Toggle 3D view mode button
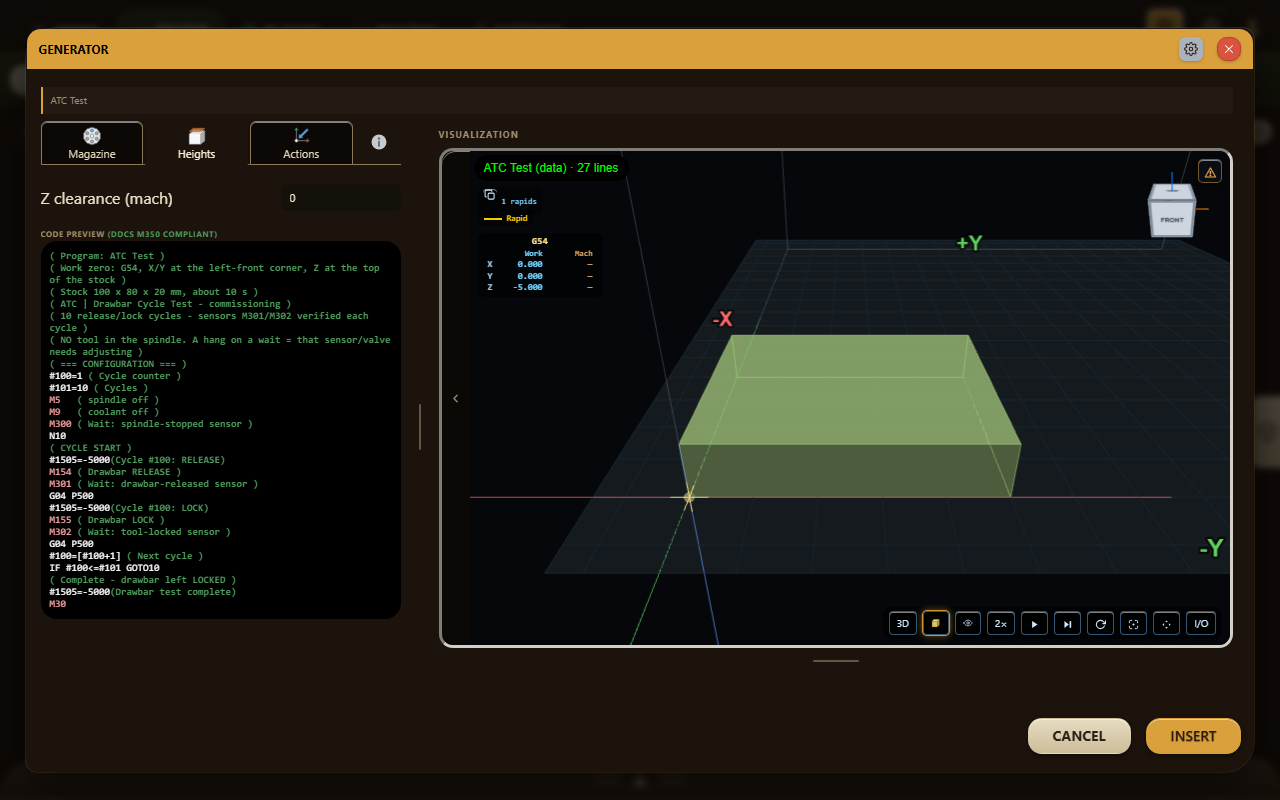The height and width of the screenshot is (800, 1280). tap(903, 623)
